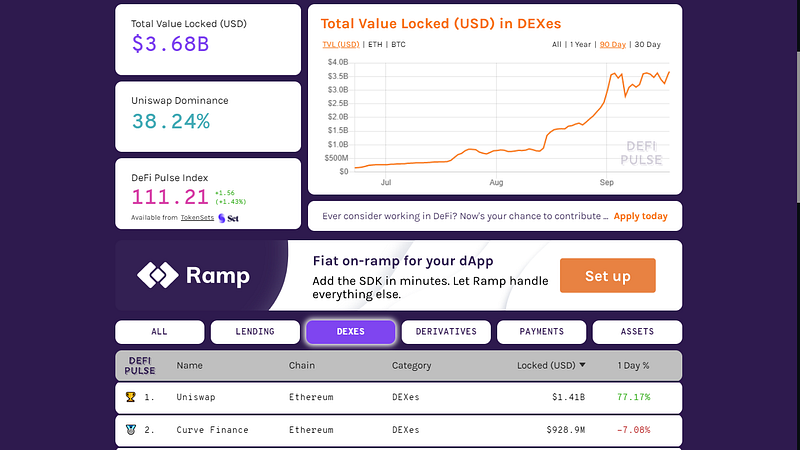
Task: Open the Uniswap row name
Action: [196, 397]
